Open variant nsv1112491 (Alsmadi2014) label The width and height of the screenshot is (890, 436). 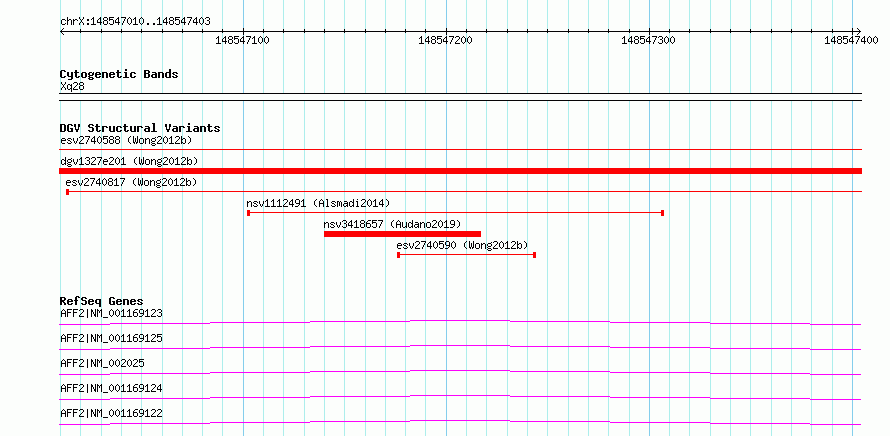coord(318,203)
